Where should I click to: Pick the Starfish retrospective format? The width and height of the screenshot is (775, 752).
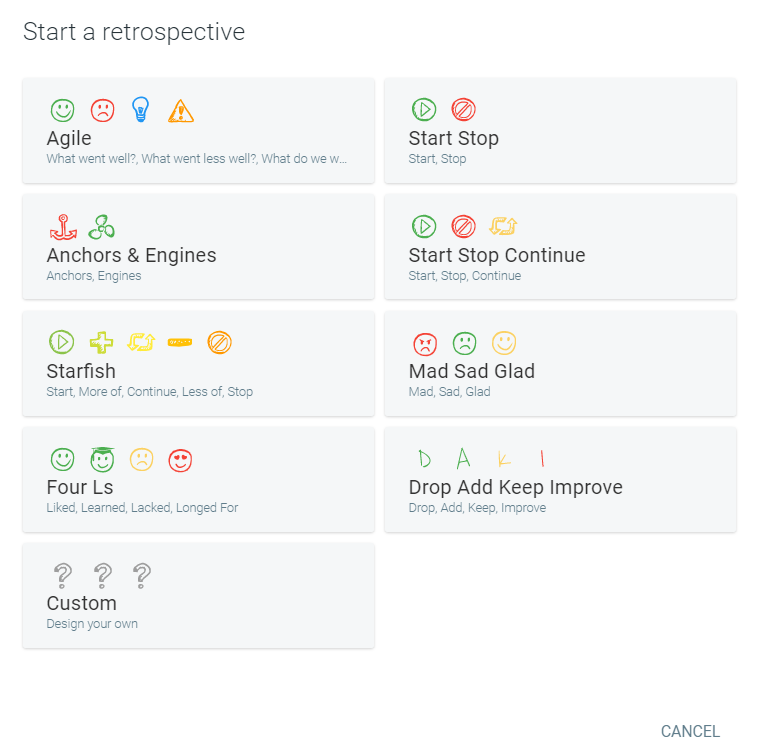(198, 364)
